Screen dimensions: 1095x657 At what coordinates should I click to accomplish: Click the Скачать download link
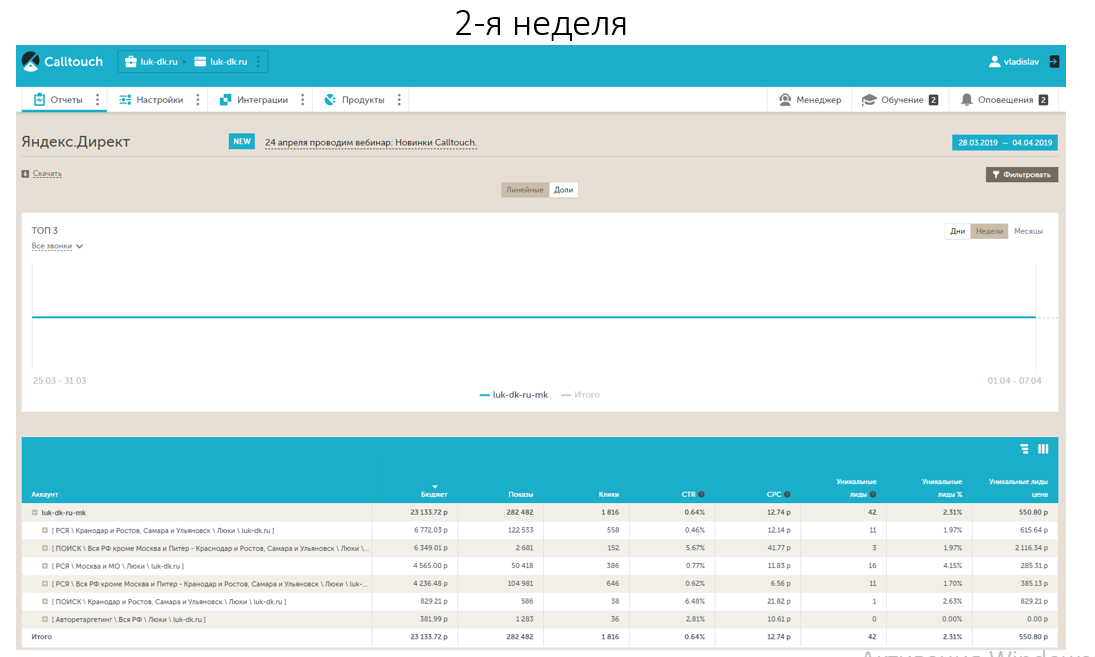click(x=47, y=173)
